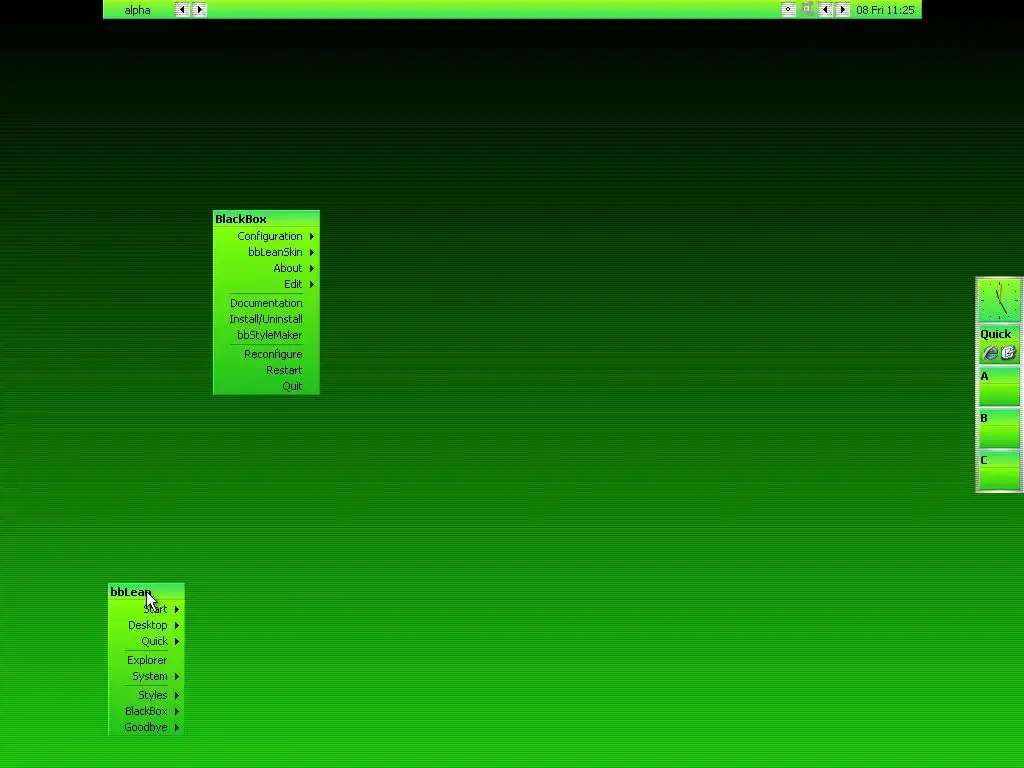The width and height of the screenshot is (1024, 768).
Task: Click the faded tray icon beside the circle button
Action: (807, 9)
